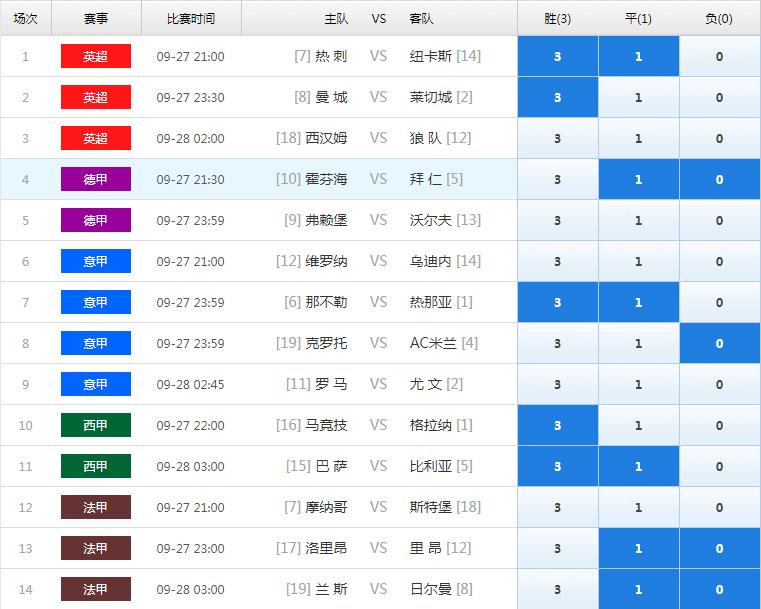Toggle win (3) for 热刺 vs 纽卡斯
761x609 pixels.
point(558,56)
